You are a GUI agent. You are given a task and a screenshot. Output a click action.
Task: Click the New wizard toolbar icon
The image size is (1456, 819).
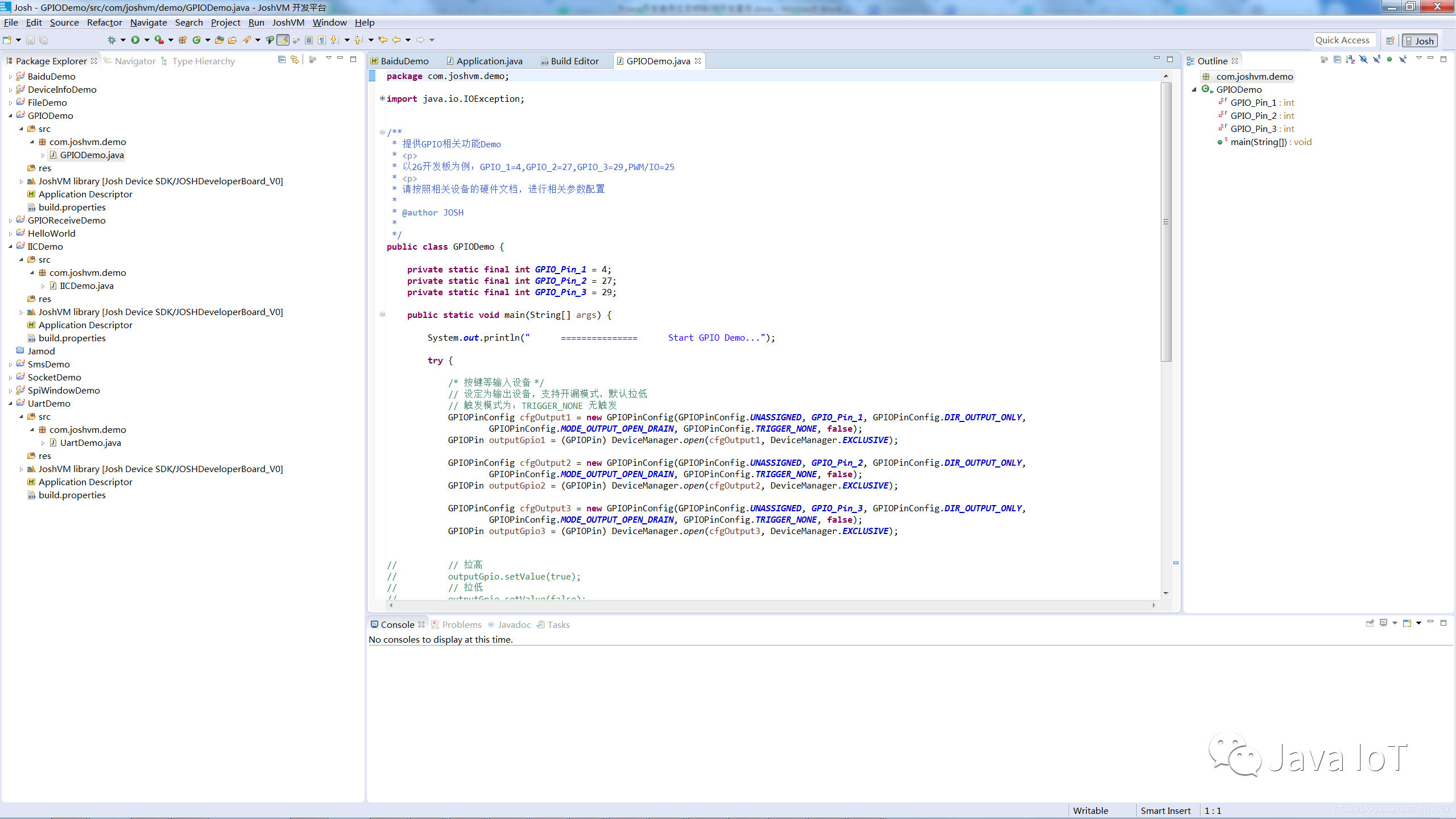click(x=7, y=40)
